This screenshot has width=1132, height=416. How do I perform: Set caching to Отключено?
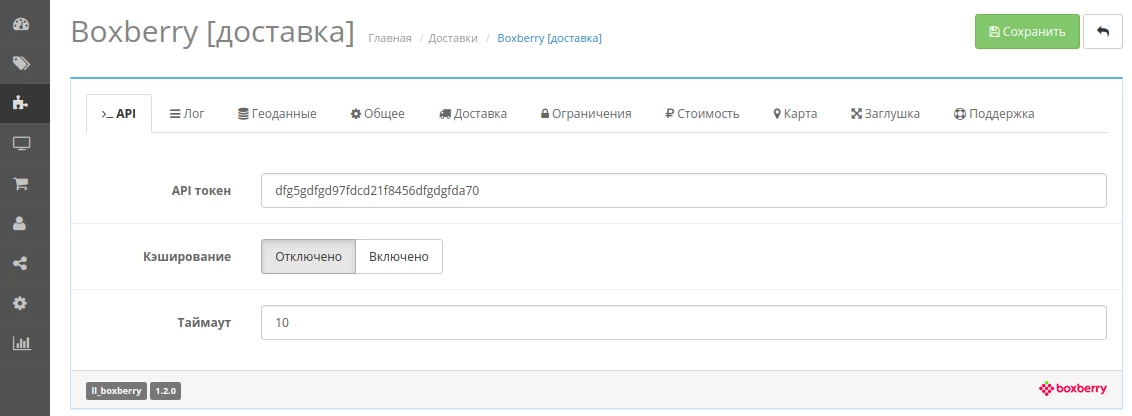(x=308, y=256)
